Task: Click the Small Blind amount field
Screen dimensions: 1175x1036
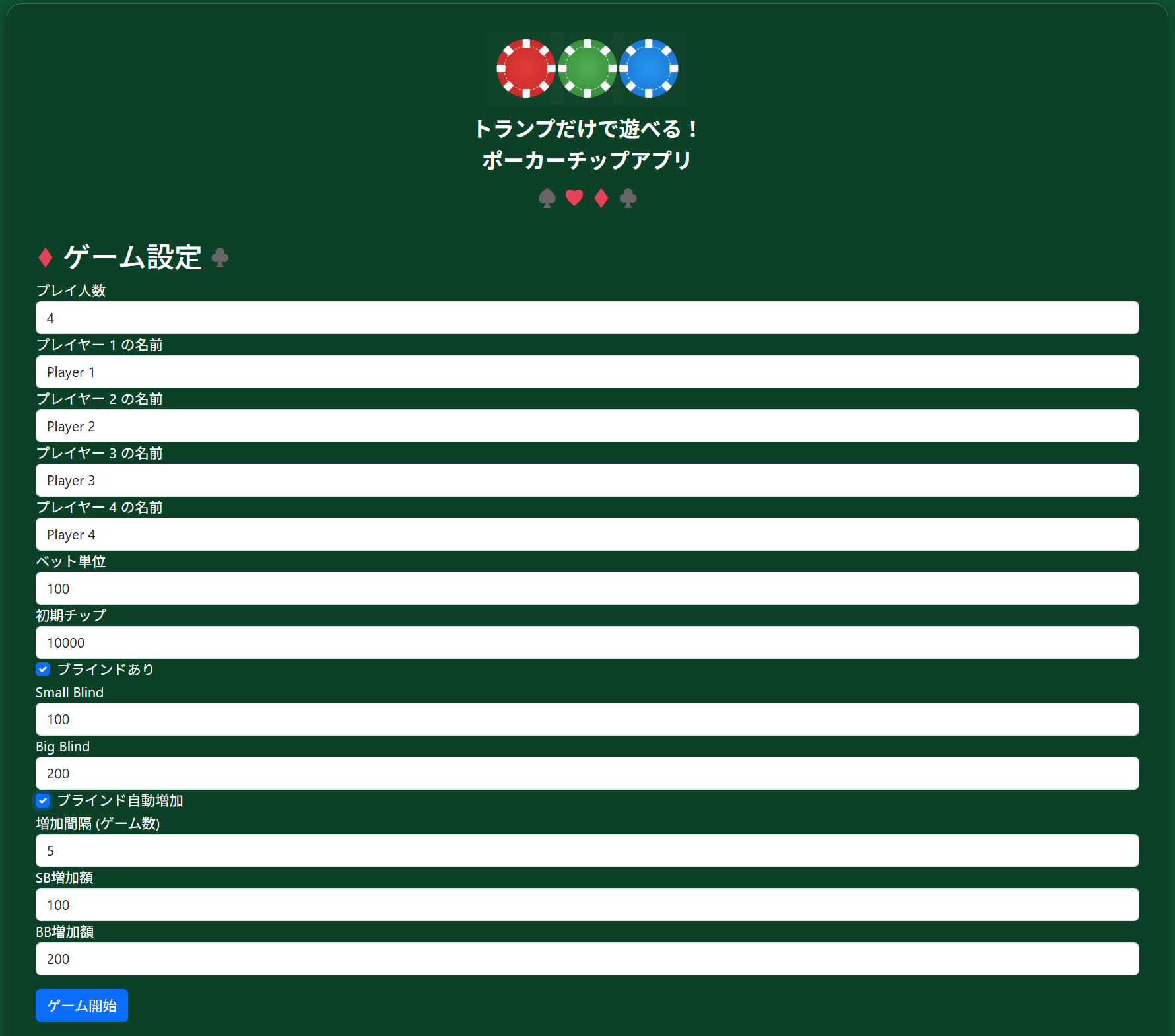Action: tap(587, 719)
